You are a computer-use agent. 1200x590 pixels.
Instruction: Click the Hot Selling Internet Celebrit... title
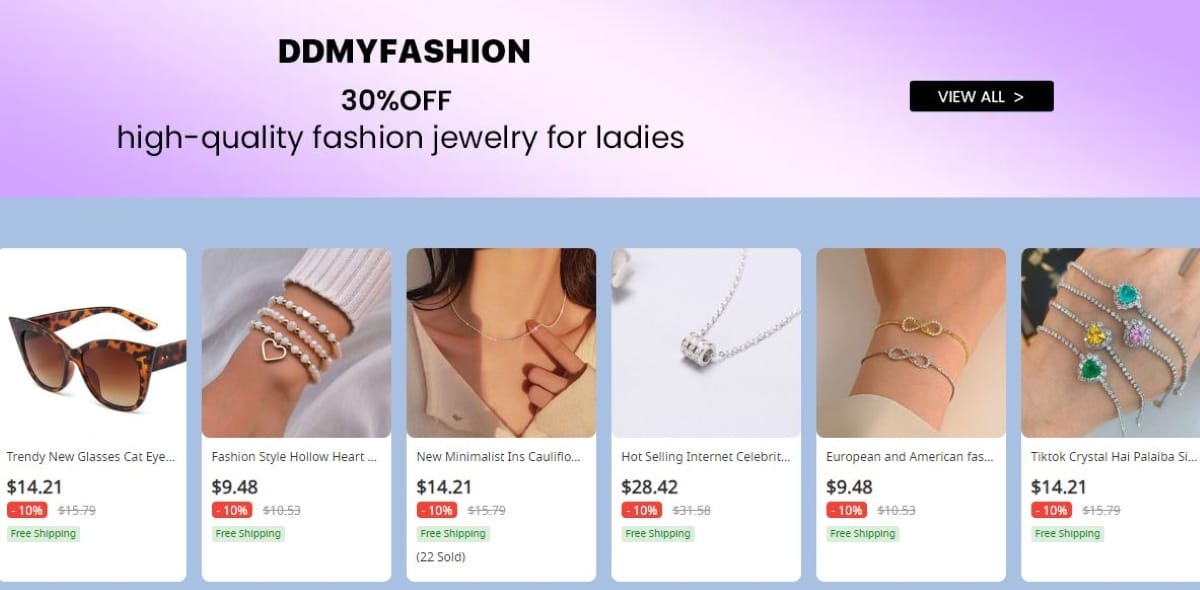click(x=706, y=457)
